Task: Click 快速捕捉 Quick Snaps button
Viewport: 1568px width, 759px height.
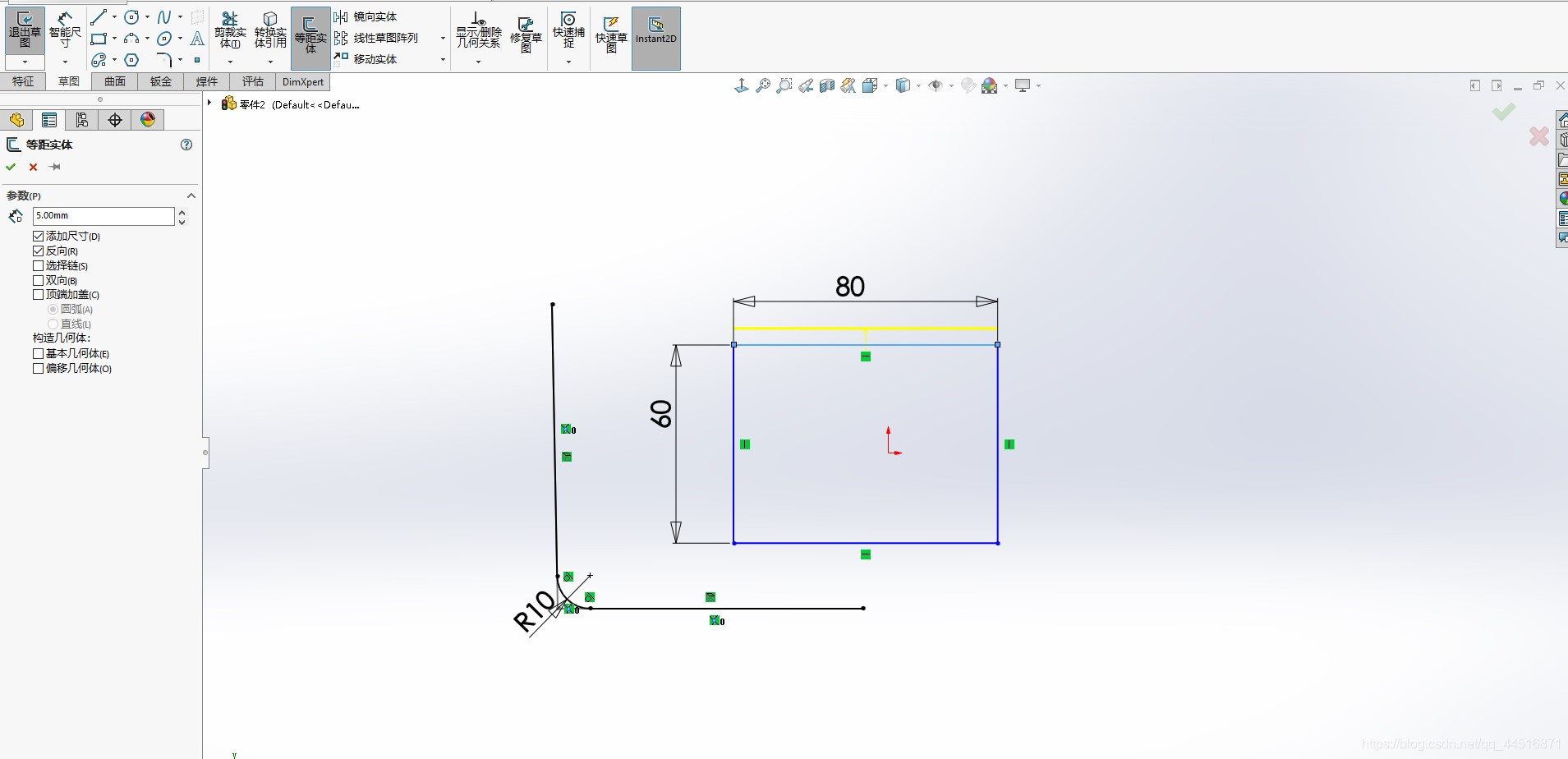Action: pyautogui.click(x=568, y=30)
